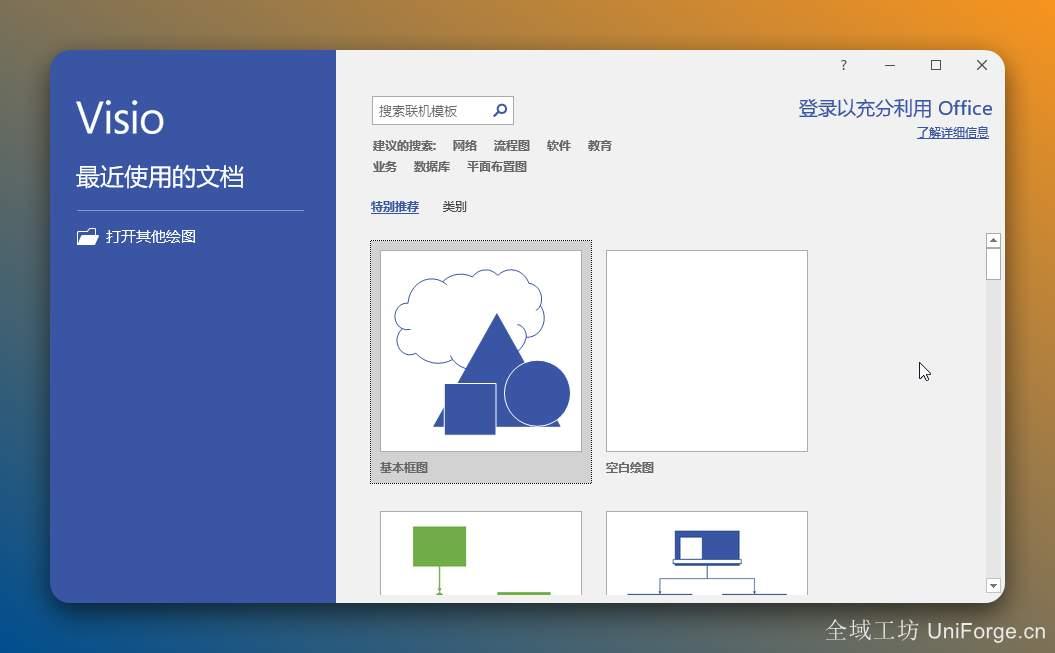
Task: Choose suggested search 业务
Action: (385, 167)
